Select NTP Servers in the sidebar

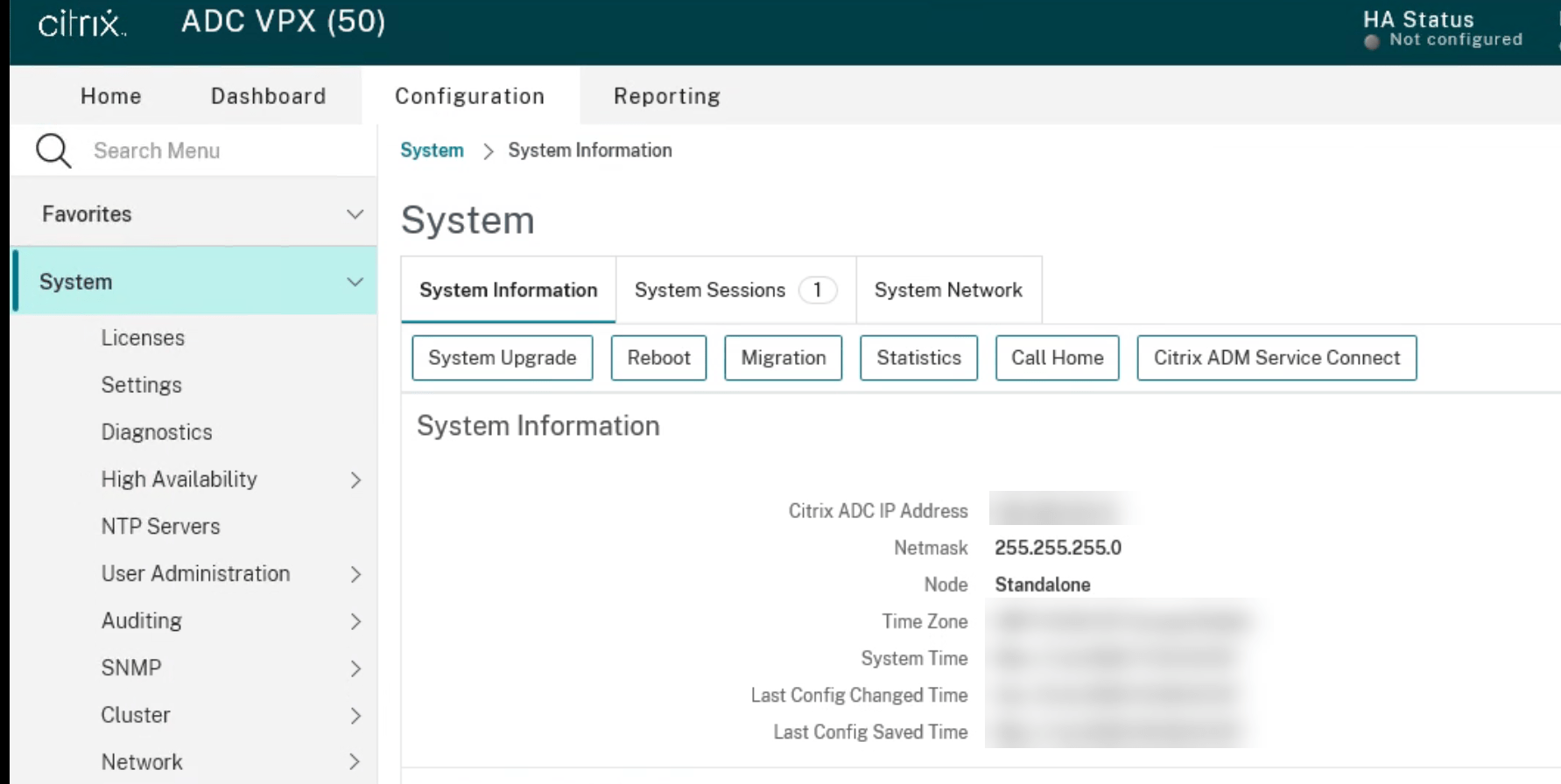[161, 527]
